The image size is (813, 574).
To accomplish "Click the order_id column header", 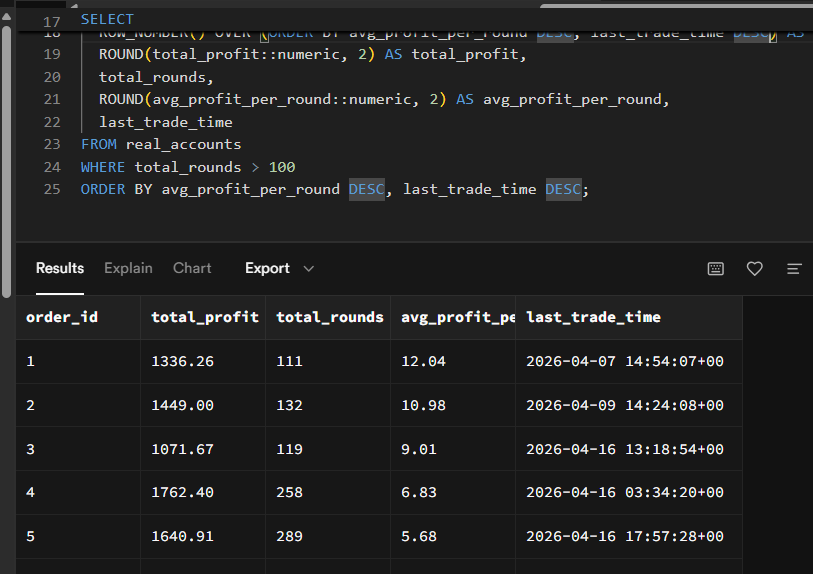I will (x=61, y=317).
